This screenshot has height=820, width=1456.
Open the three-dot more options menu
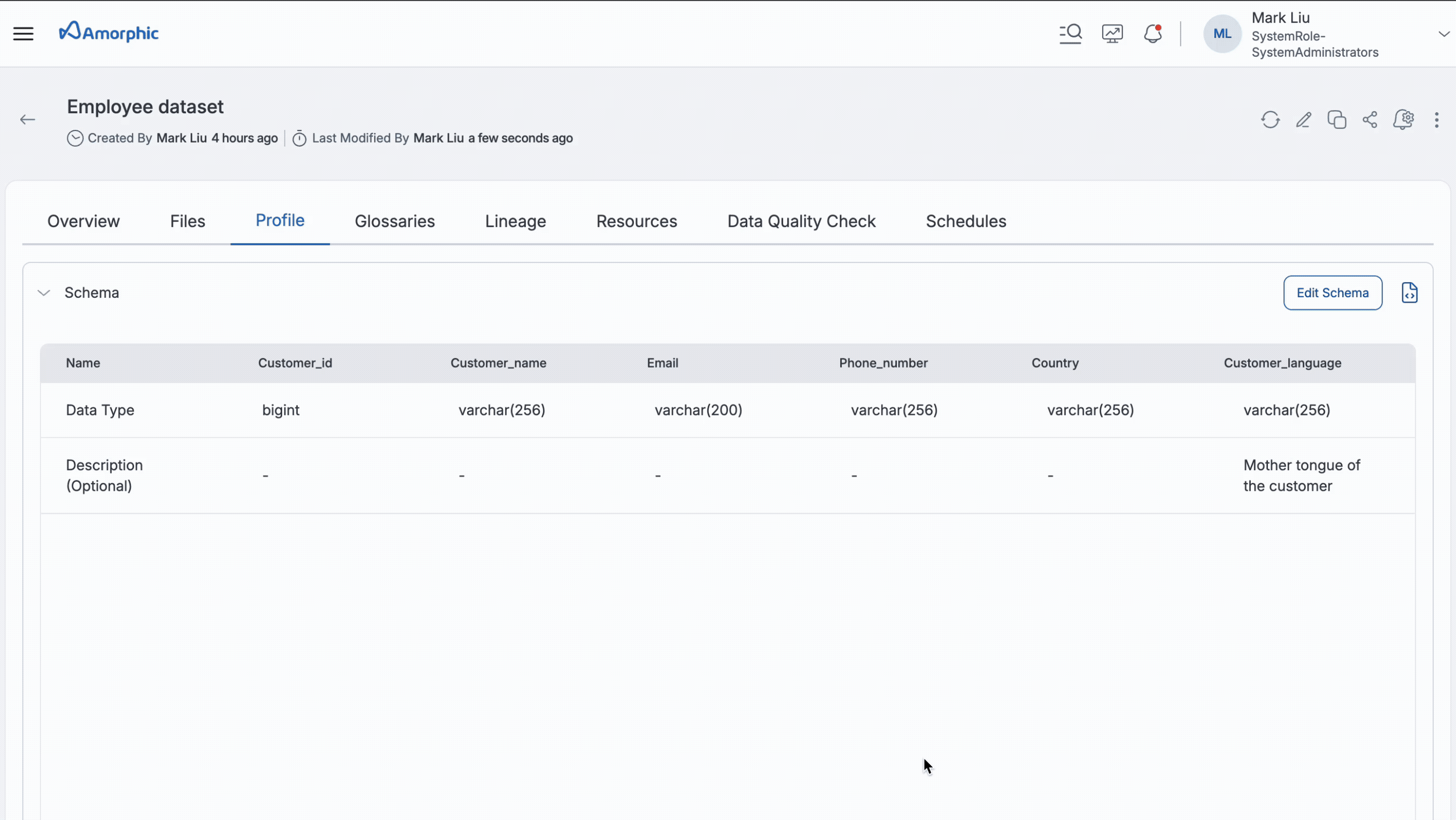[1436, 120]
